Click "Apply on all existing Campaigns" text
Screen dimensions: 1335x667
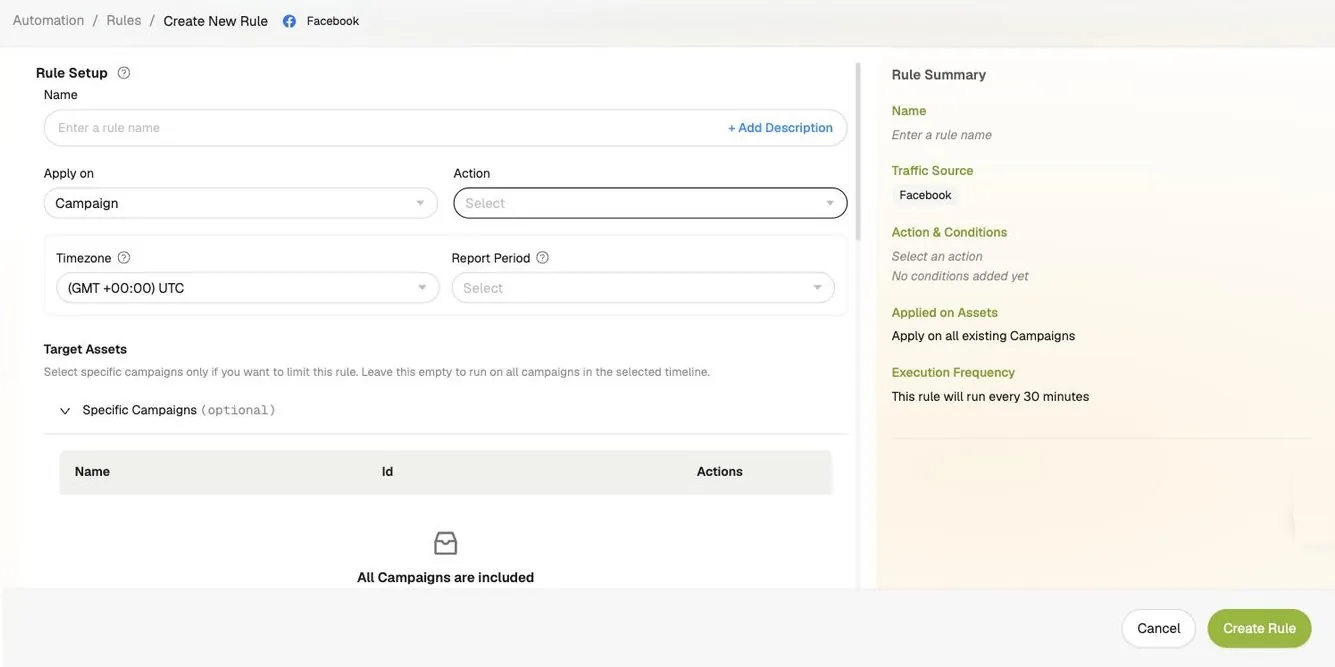tap(983, 335)
